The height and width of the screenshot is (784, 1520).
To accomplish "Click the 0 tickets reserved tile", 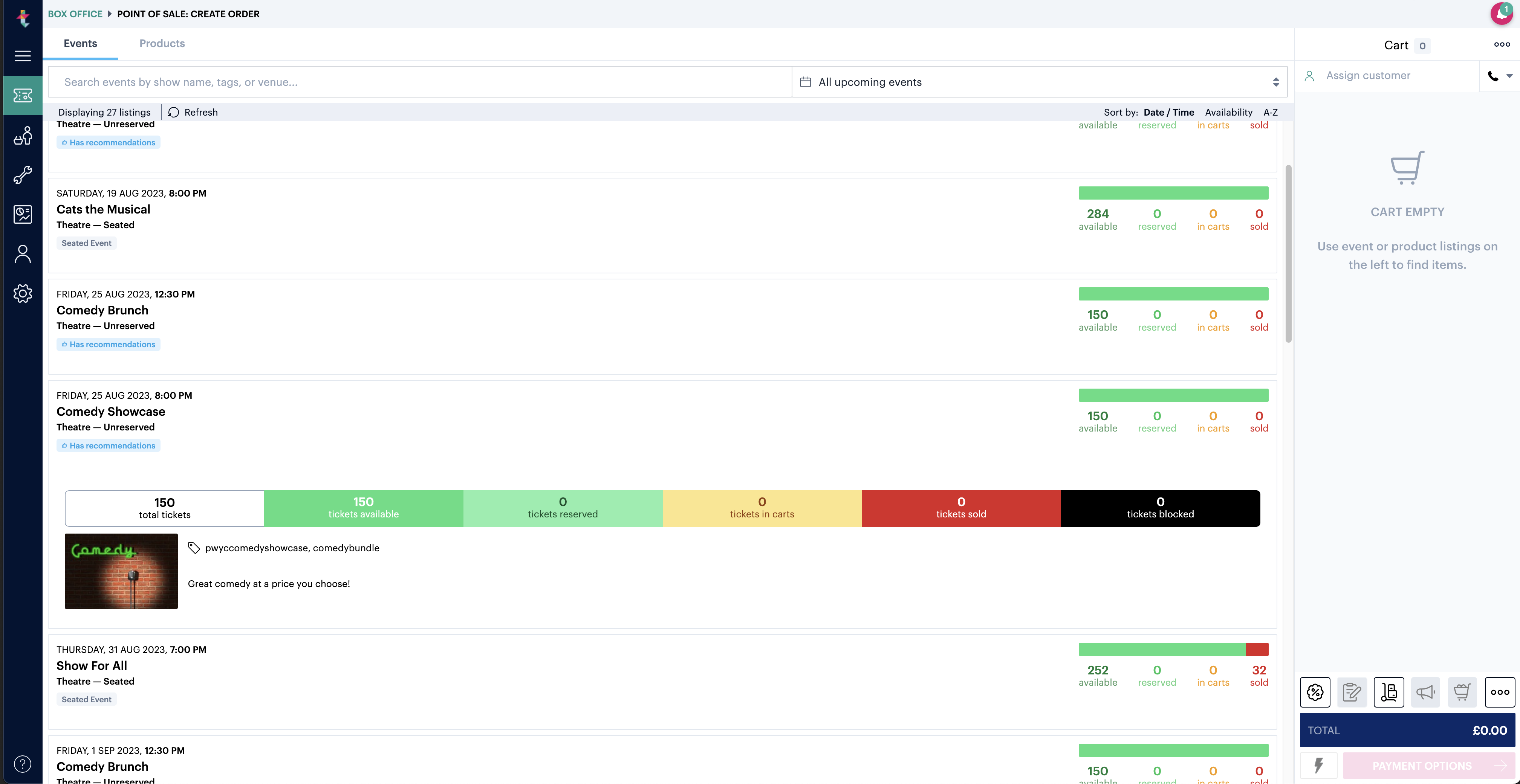I will coord(563,508).
